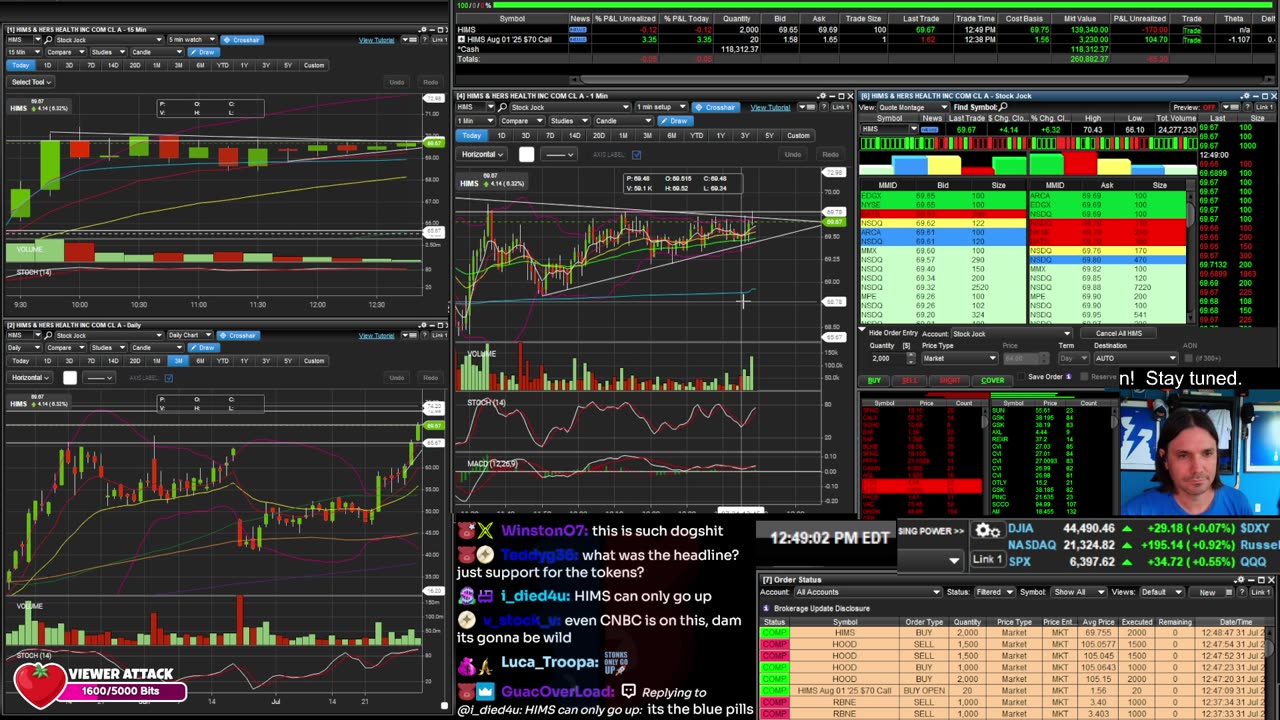This screenshot has width=1280, height=720.
Task: Open Studies dropdown in 1 Min chart
Action: [570, 121]
